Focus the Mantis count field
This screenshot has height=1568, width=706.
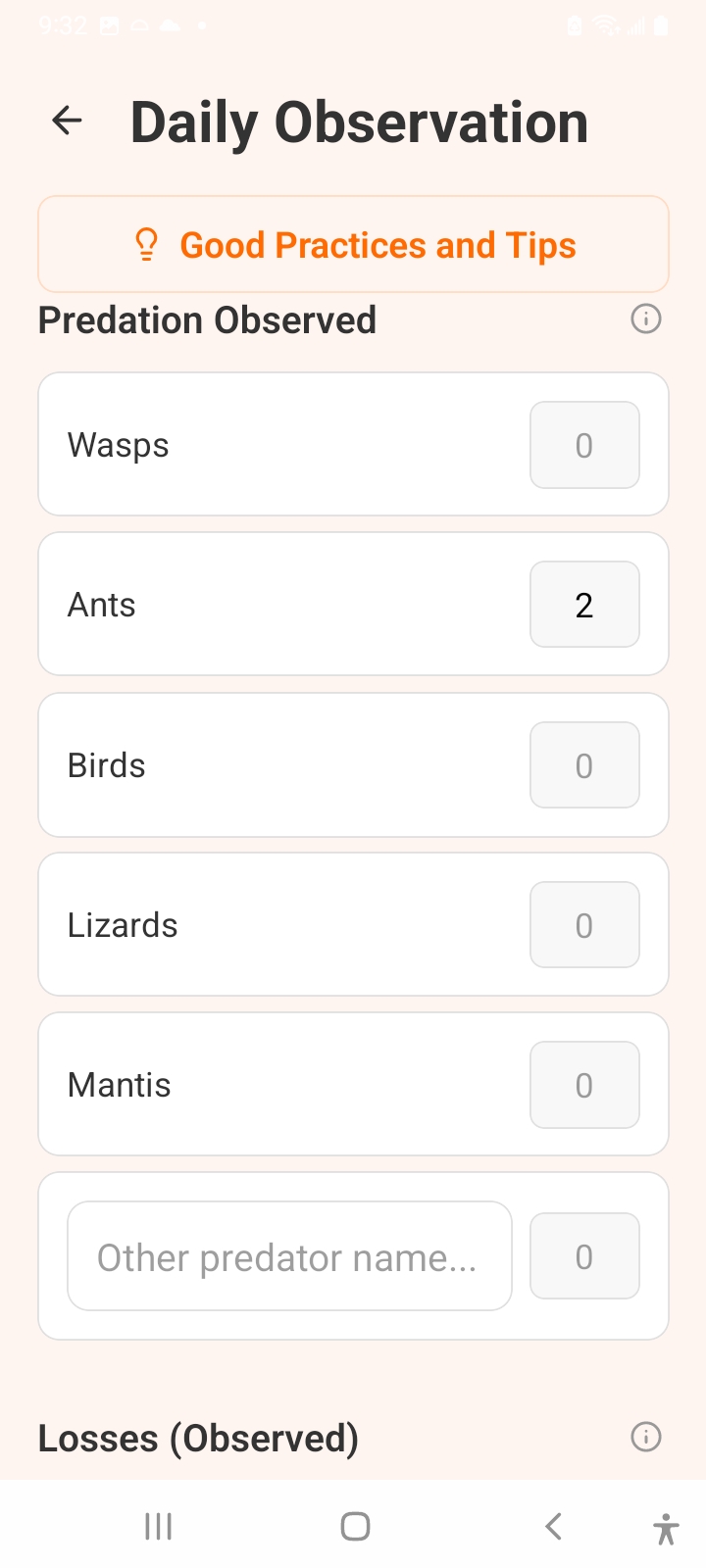(x=584, y=1085)
